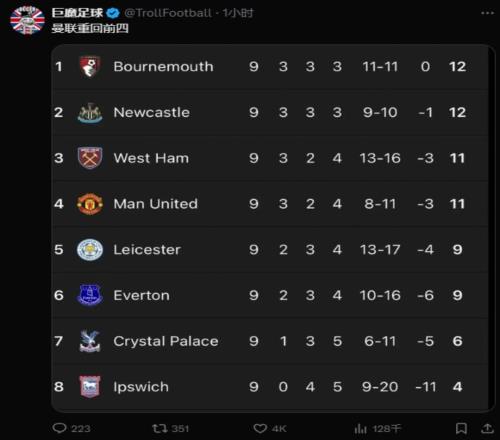Click the Ipswich club crest
The height and width of the screenshot is (440, 500).
point(90,387)
